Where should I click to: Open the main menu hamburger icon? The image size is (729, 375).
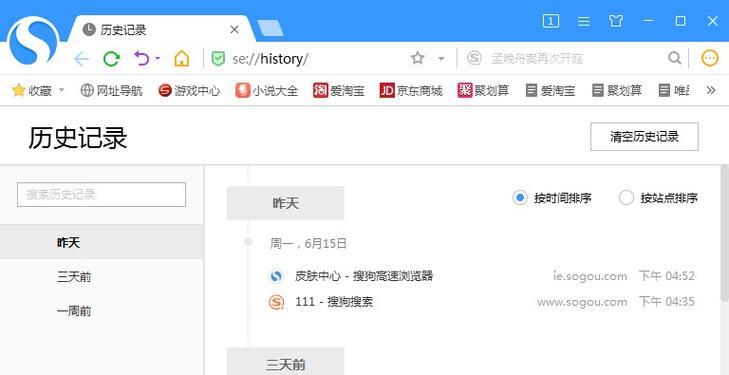(583, 21)
